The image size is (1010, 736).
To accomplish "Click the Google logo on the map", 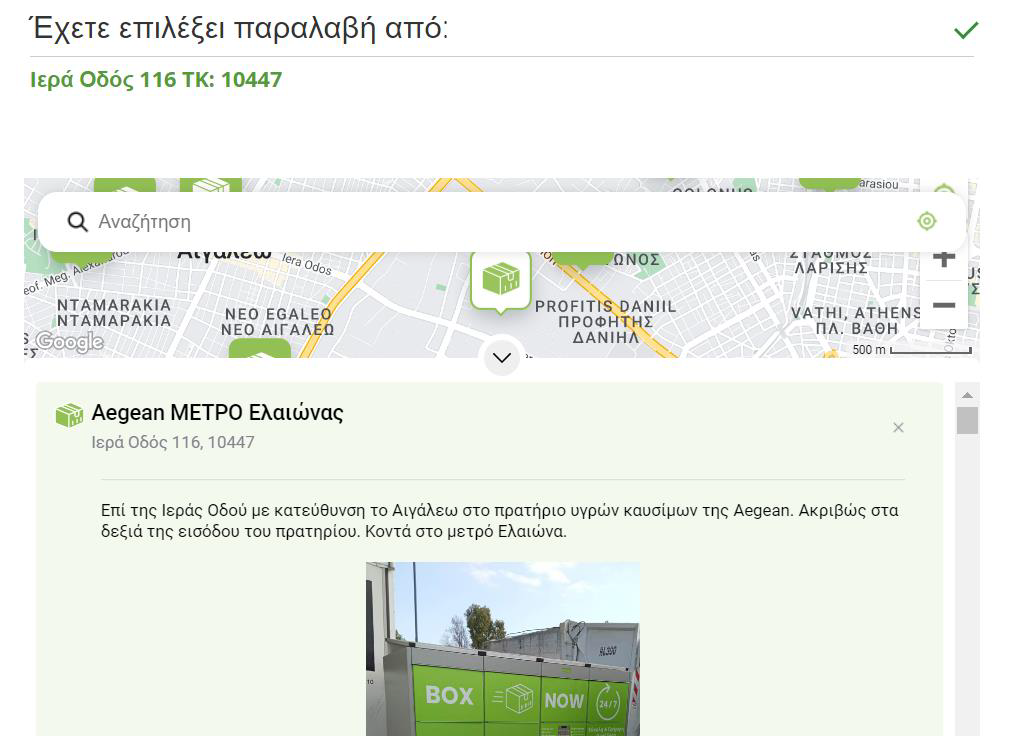I will (68, 342).
